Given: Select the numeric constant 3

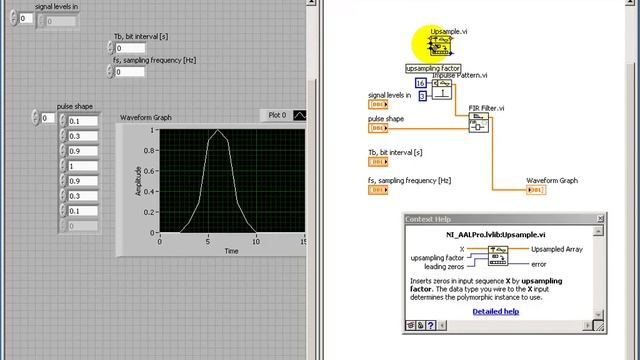Looking at the screenshot, I should 422,96.
